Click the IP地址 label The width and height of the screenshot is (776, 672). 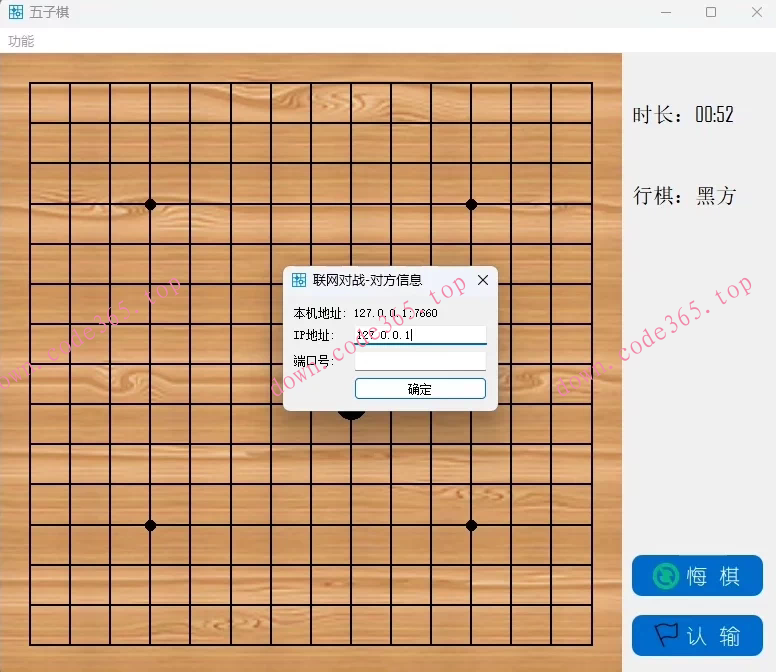pos(314,336)
